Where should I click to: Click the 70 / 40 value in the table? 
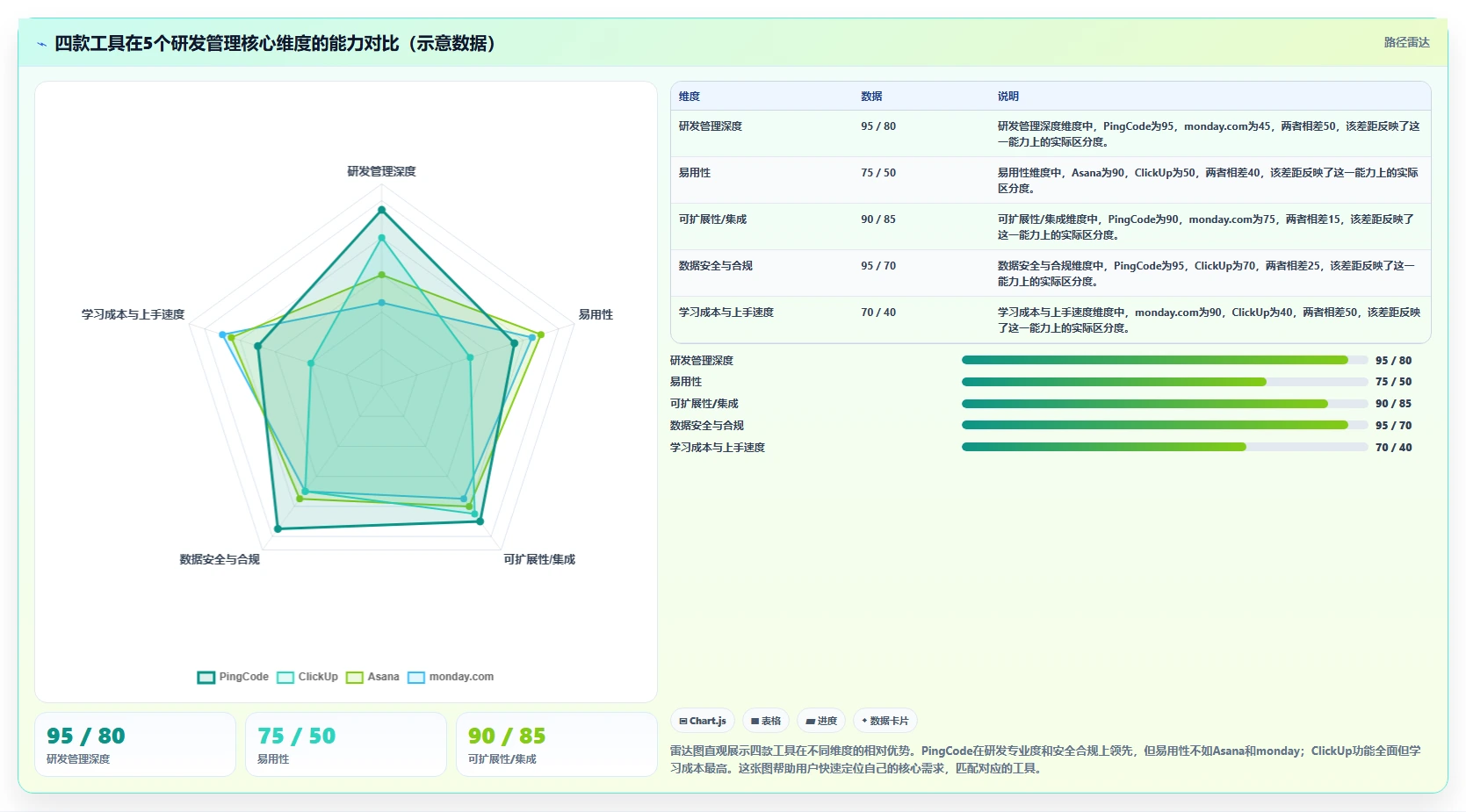878,313
